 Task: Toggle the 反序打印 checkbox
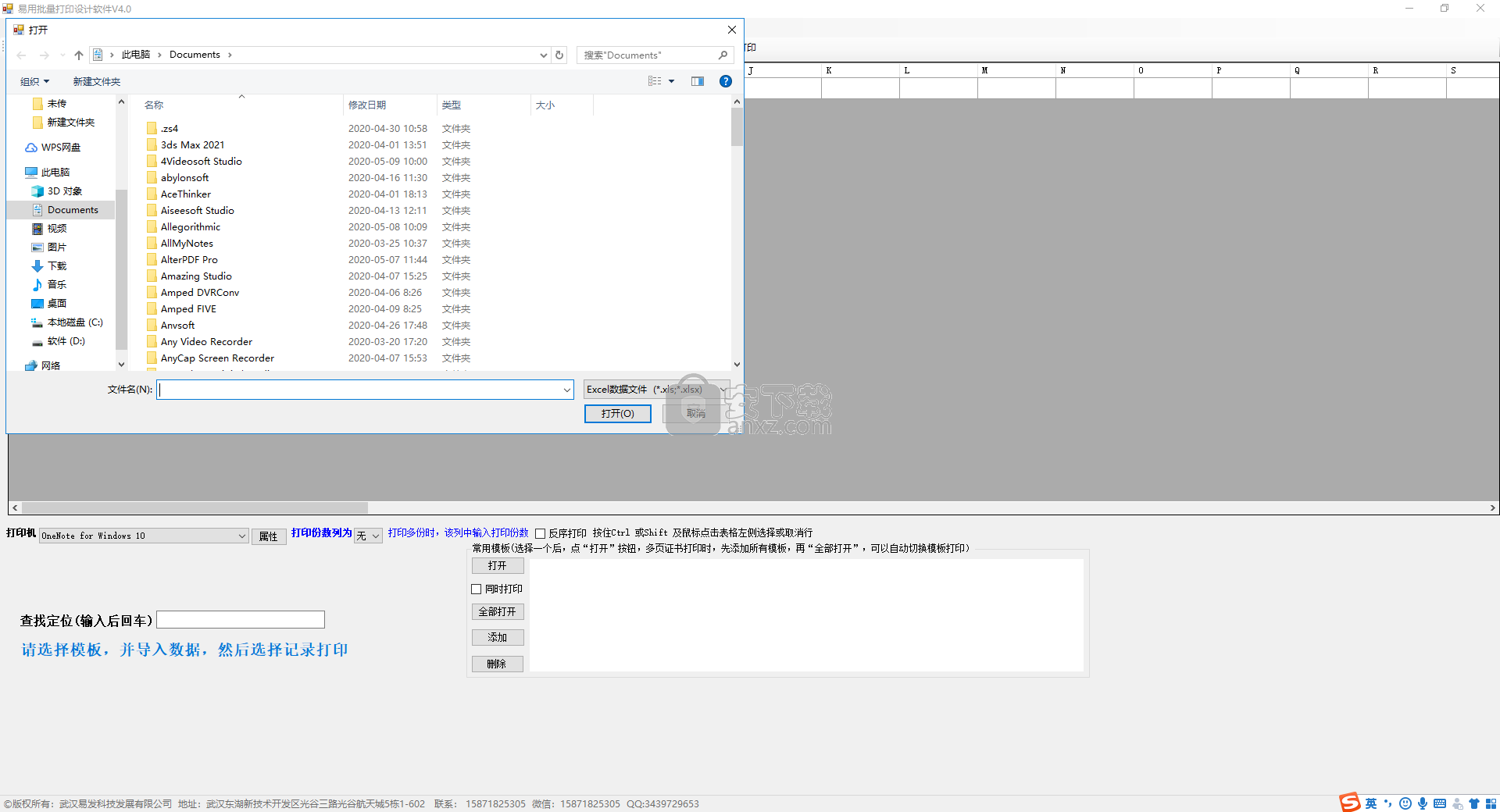click(540, 533)
